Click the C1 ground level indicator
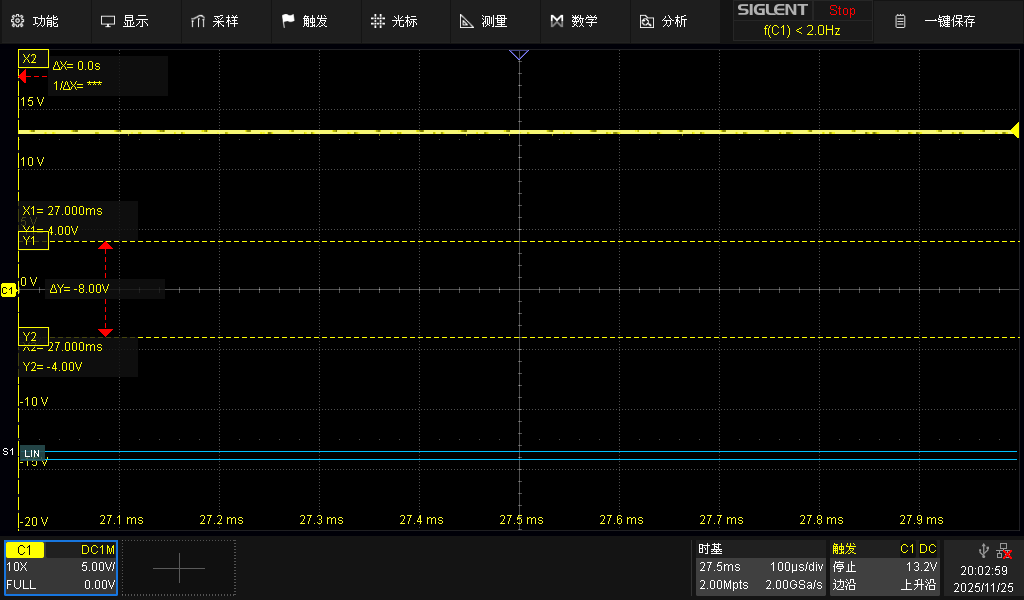1024x600 pixels. point(8,290)
